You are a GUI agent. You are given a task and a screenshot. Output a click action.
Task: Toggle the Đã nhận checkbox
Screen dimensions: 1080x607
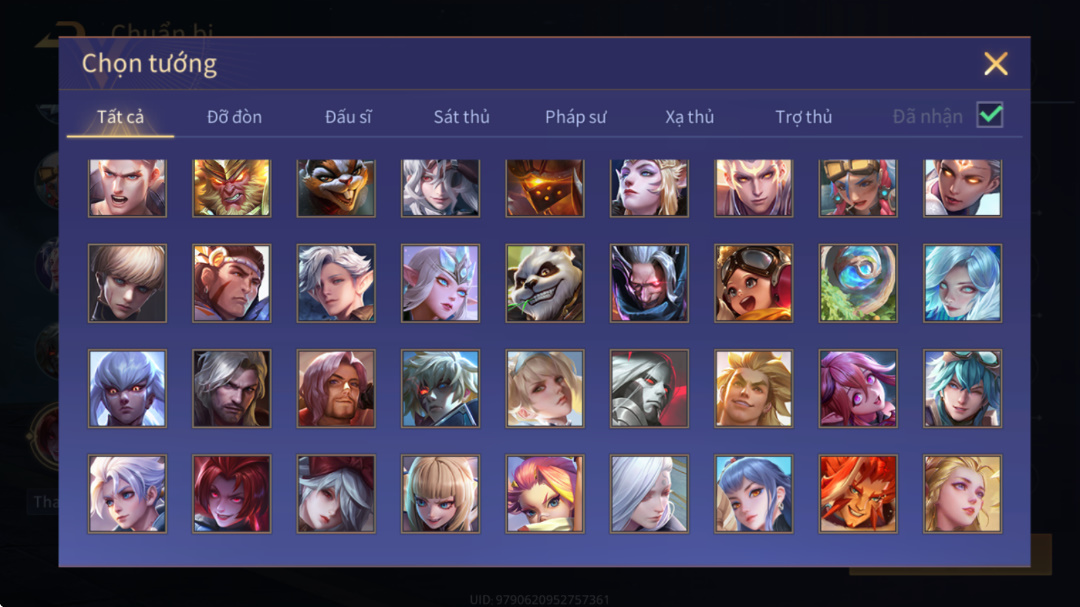click(990, 115)
